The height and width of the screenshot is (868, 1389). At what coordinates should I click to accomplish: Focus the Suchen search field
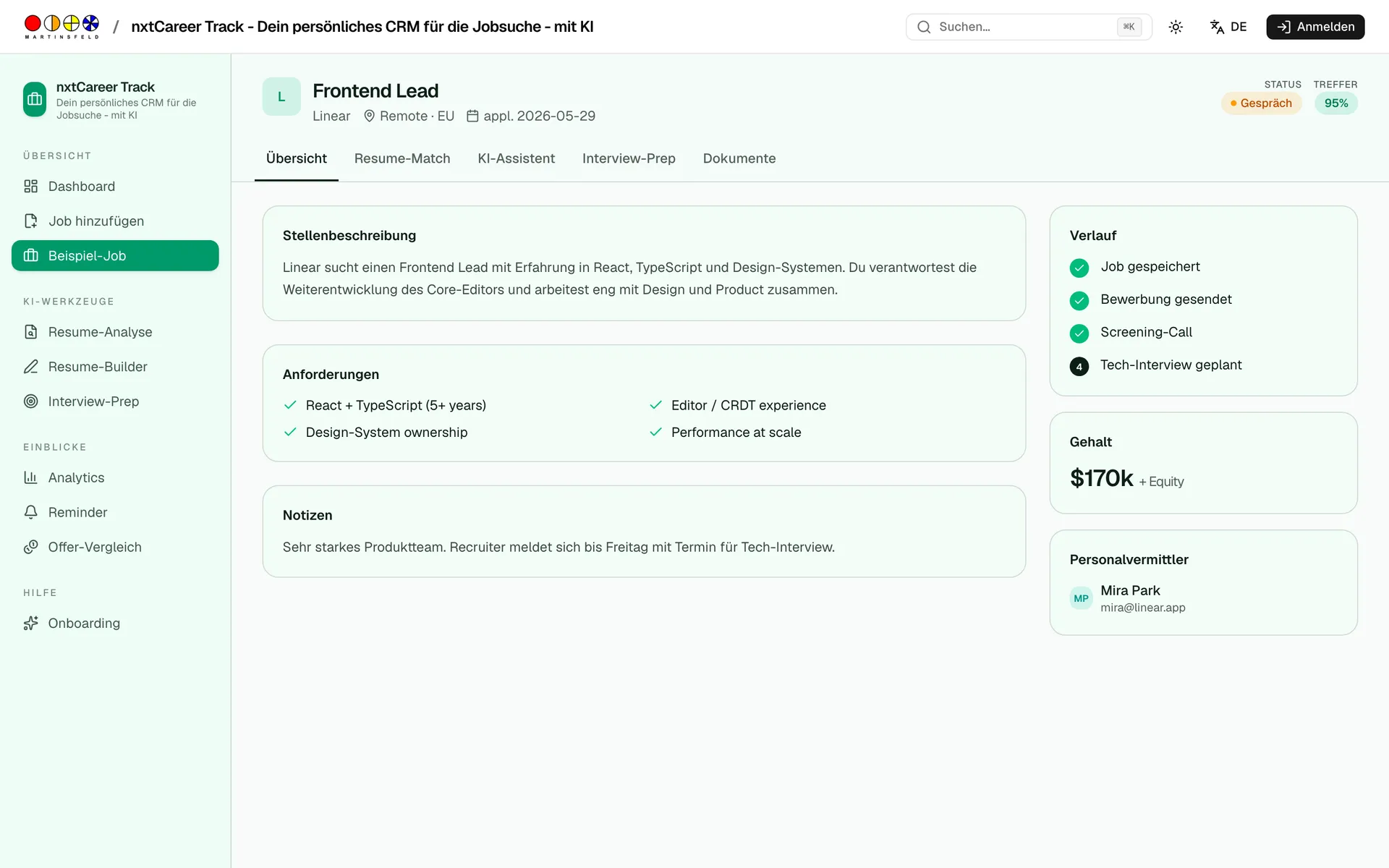point(1028,27)
